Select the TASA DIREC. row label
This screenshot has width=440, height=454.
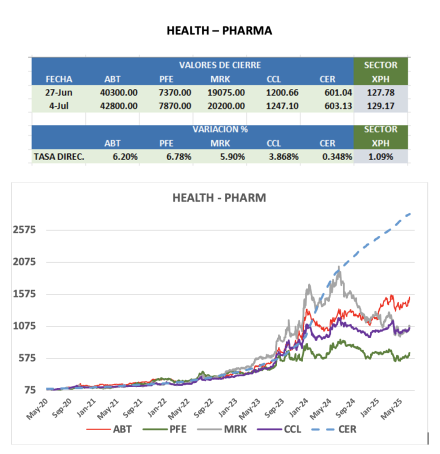(x=59, y=157)
